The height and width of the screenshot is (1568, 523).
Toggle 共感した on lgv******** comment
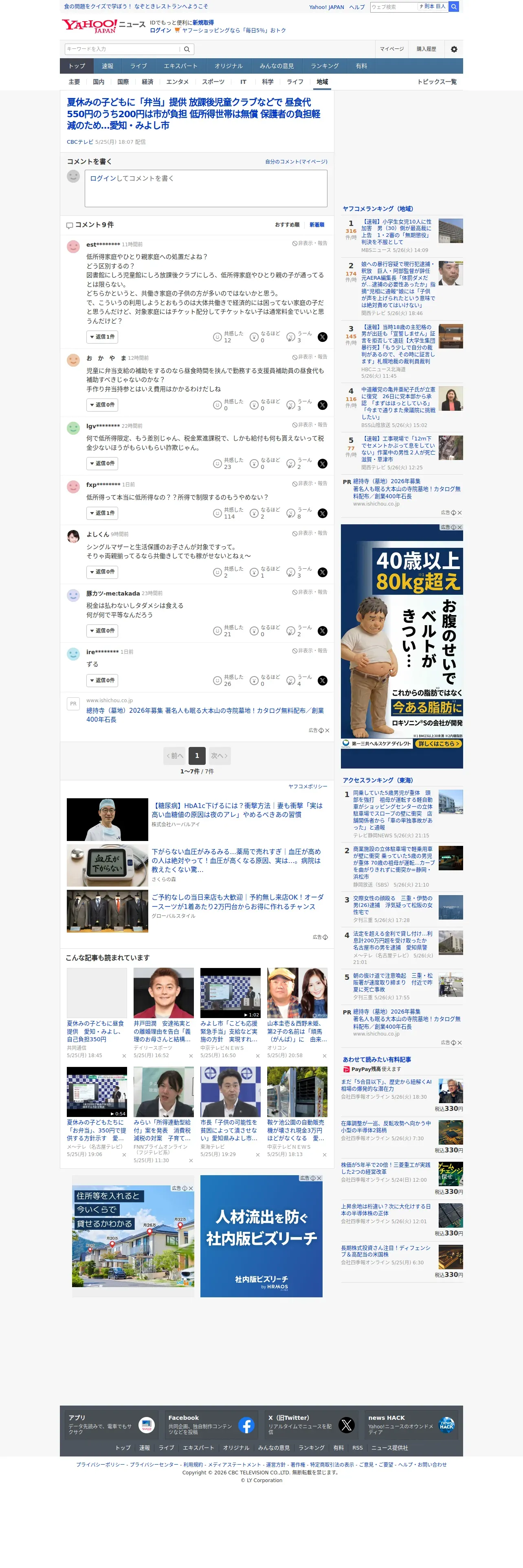[x=218, y=464]
